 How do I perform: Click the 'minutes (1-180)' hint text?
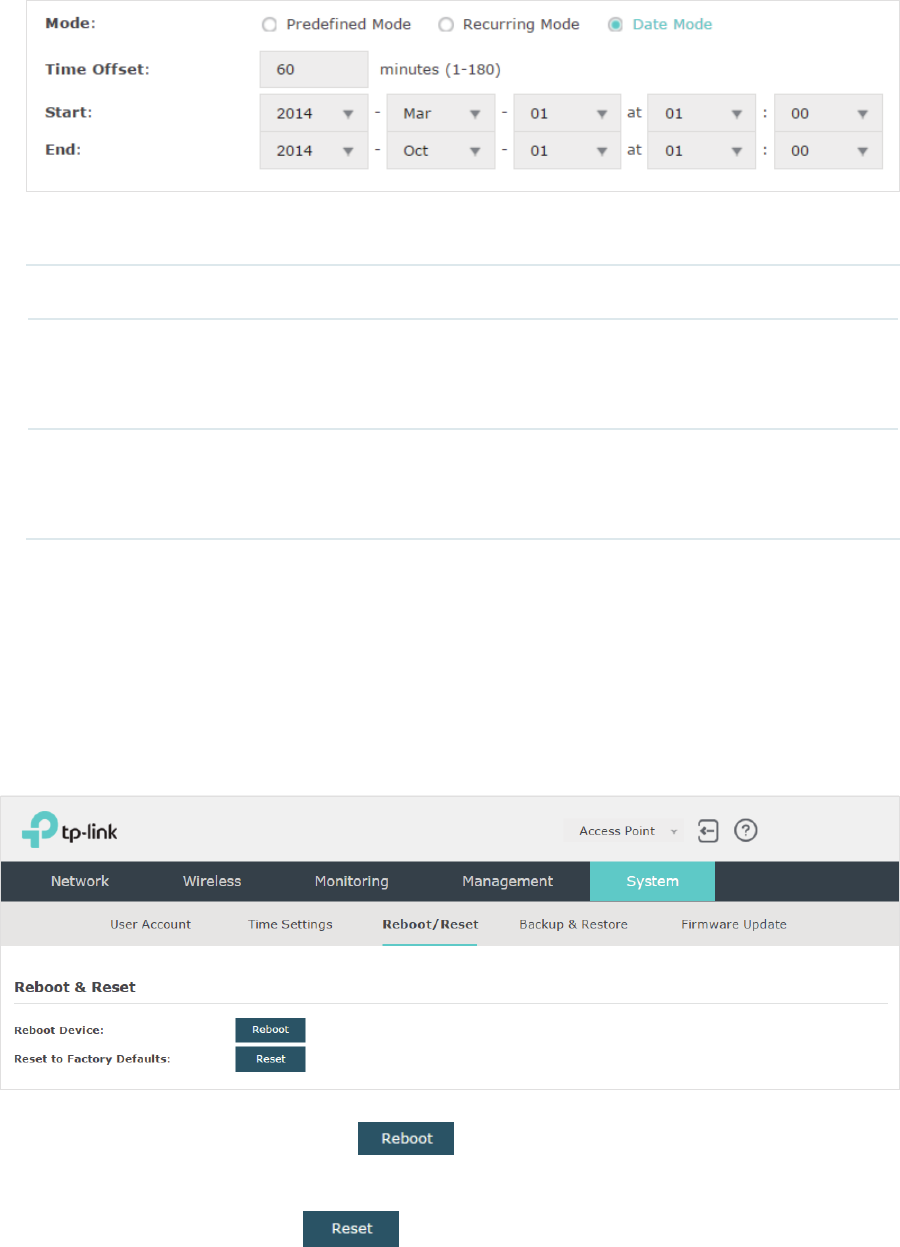coord(440,70)
